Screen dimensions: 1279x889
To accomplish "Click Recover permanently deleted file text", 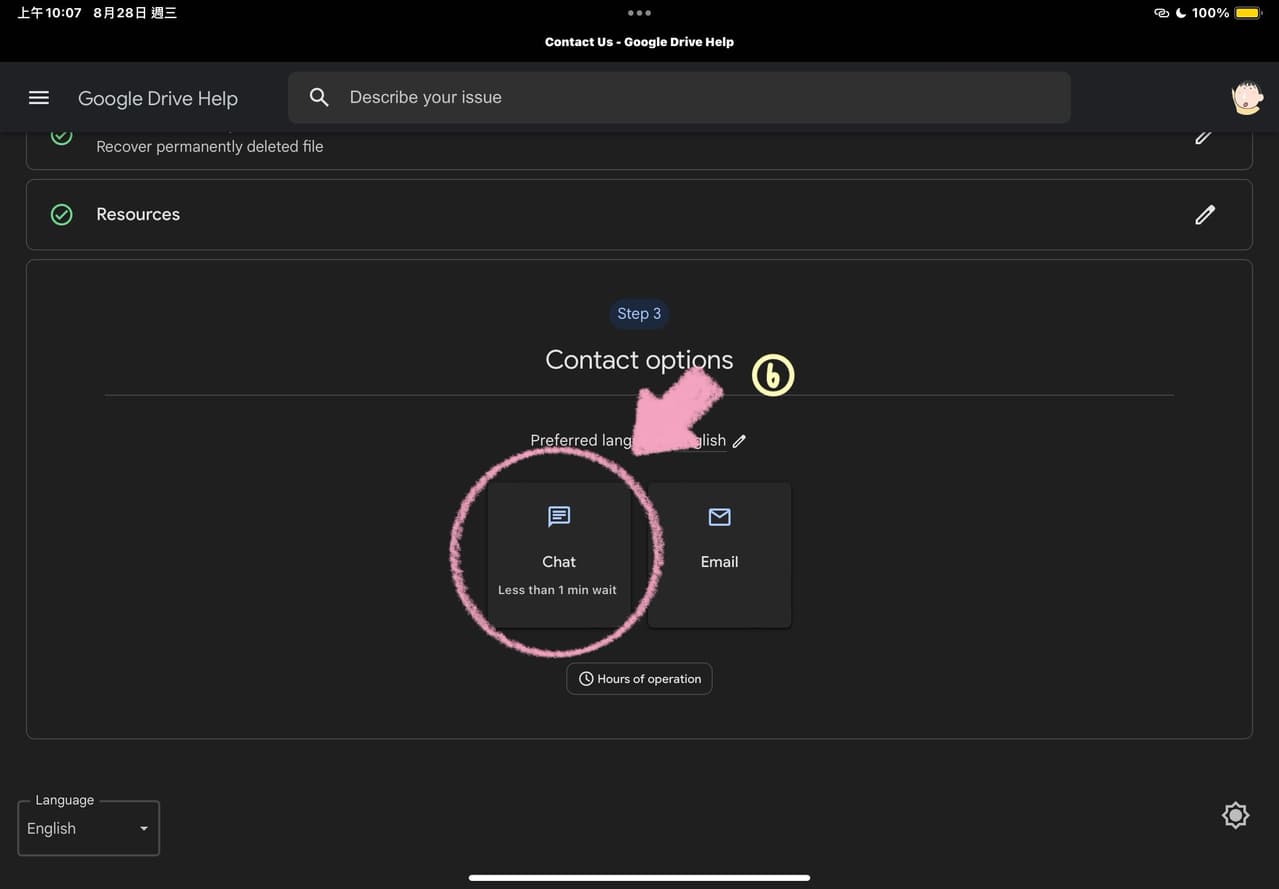I will [209, 146].
